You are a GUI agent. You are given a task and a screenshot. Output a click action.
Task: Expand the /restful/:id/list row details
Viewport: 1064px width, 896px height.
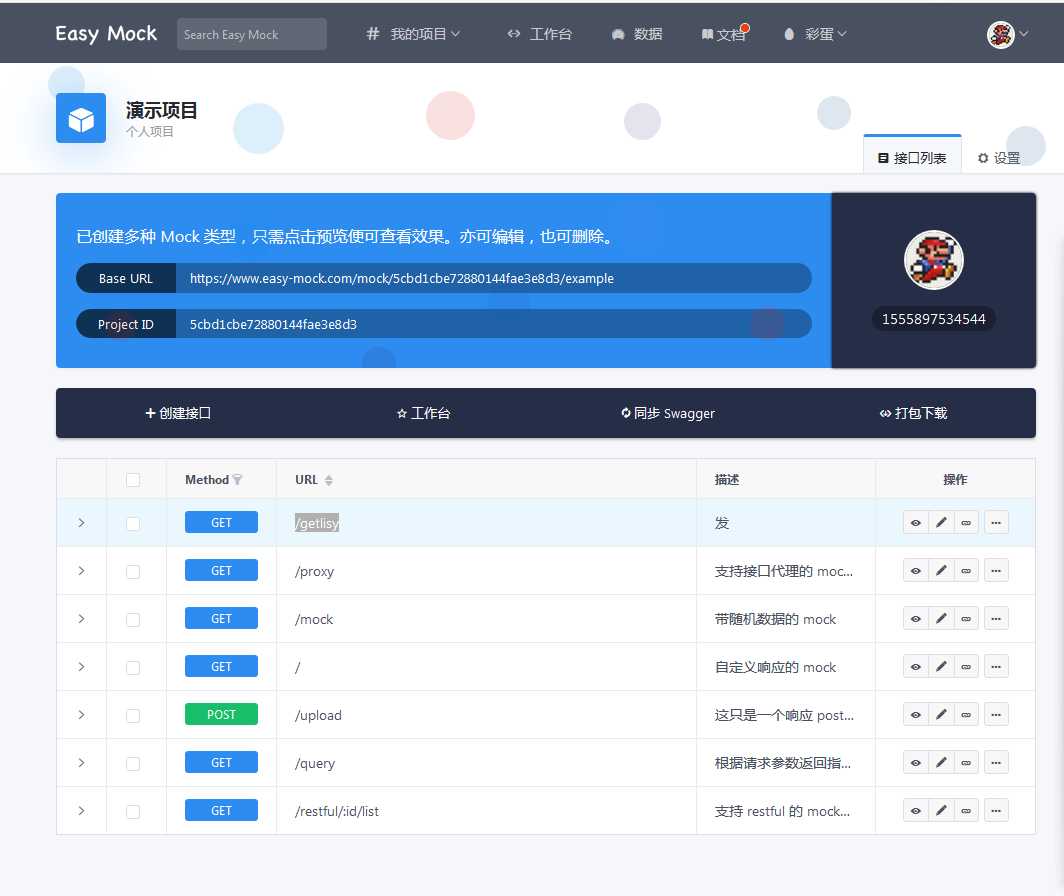(x=81, y=811)
